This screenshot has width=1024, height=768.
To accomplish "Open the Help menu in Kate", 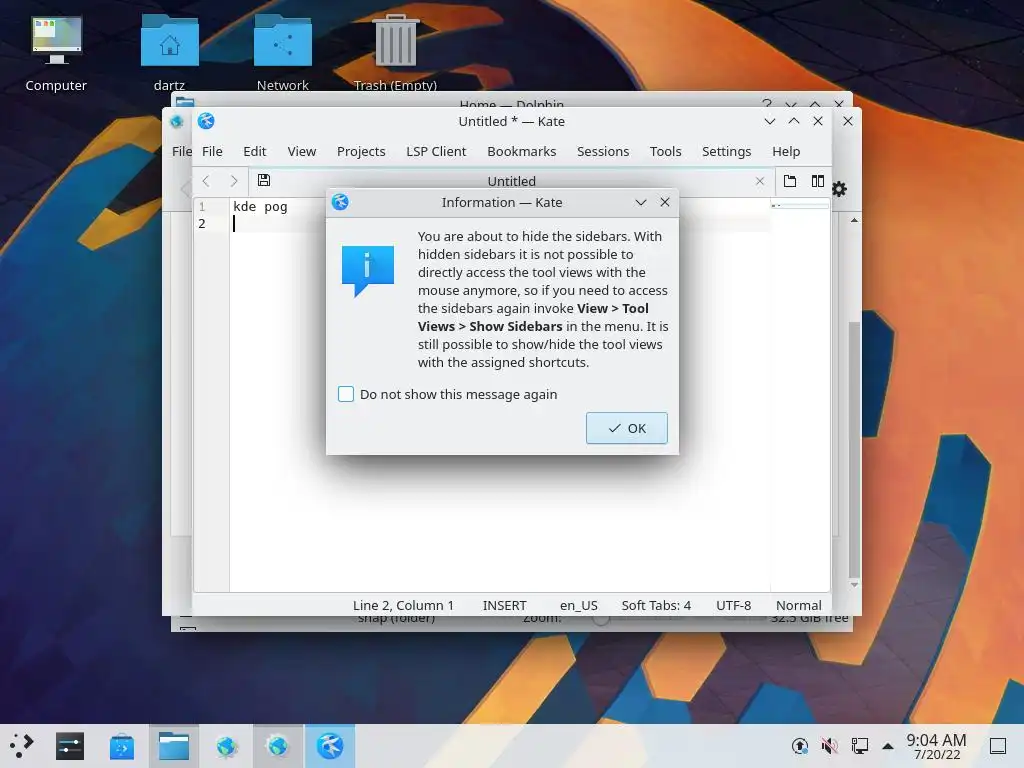I will pos(786,152).
